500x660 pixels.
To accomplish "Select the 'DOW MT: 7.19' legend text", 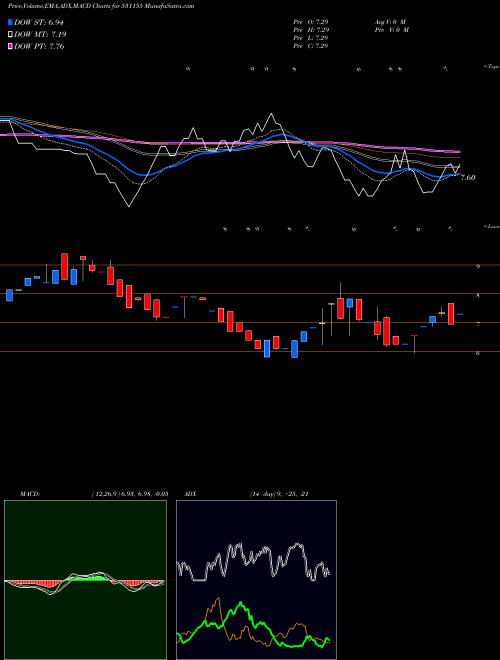I will 40,35.
